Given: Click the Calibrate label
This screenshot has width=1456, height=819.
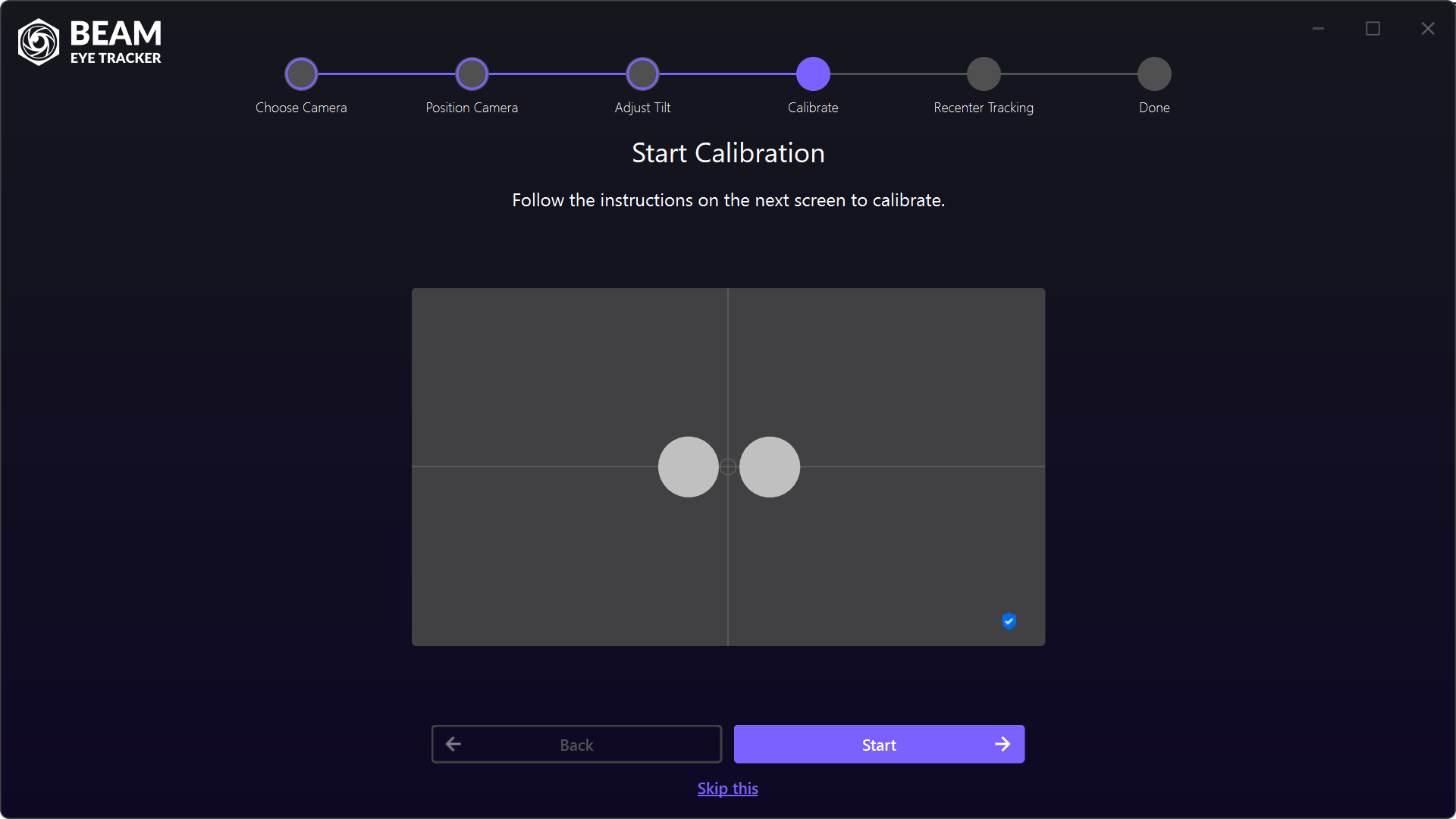Looking at the screenshot, I should (x=813, y=108).
